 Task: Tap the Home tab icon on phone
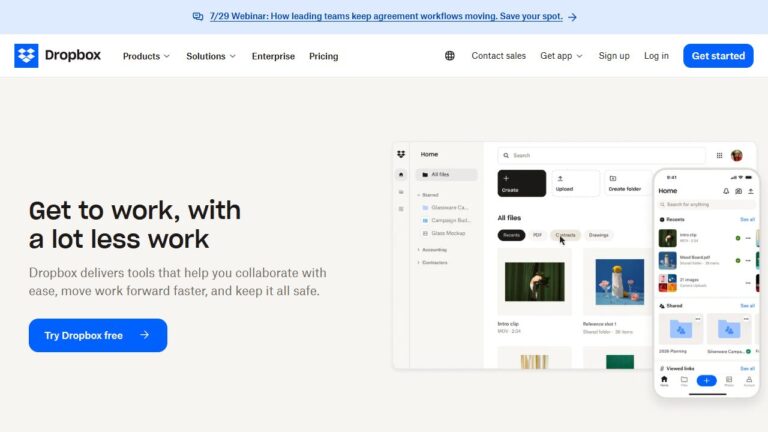click(x=664, y=381)
